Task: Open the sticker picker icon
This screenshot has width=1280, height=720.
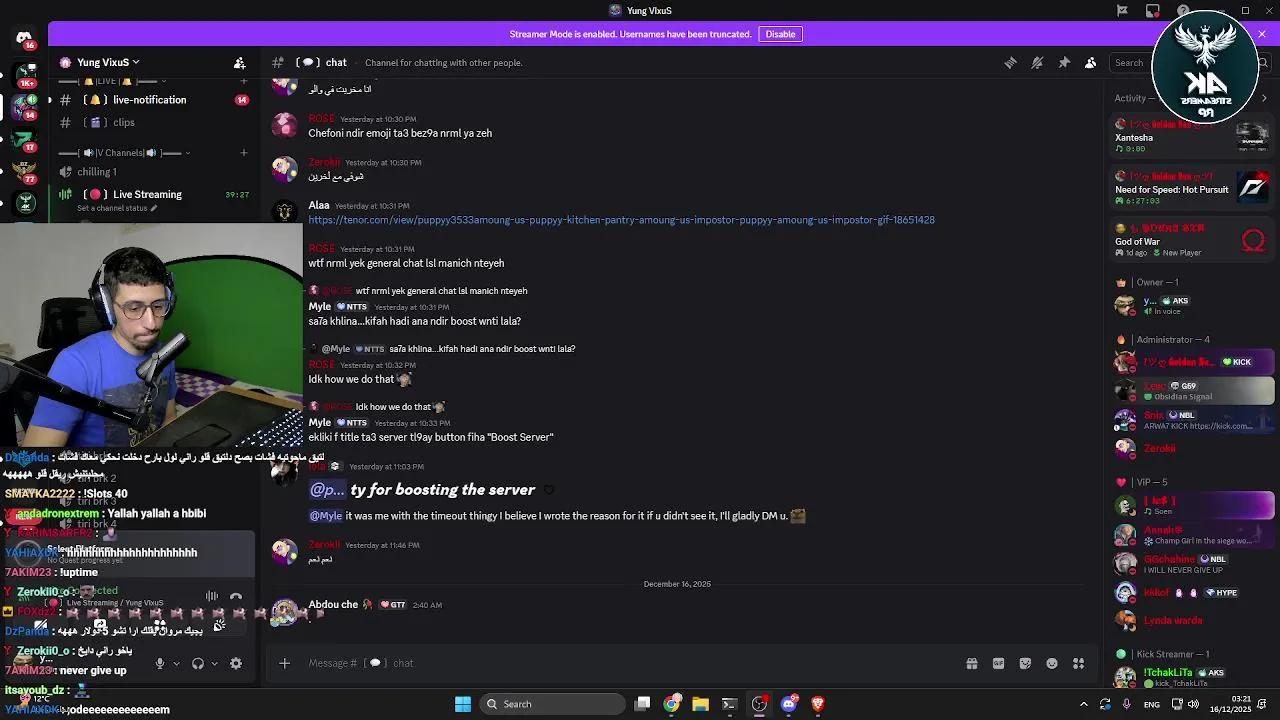Action: (x=1025, y=663)
